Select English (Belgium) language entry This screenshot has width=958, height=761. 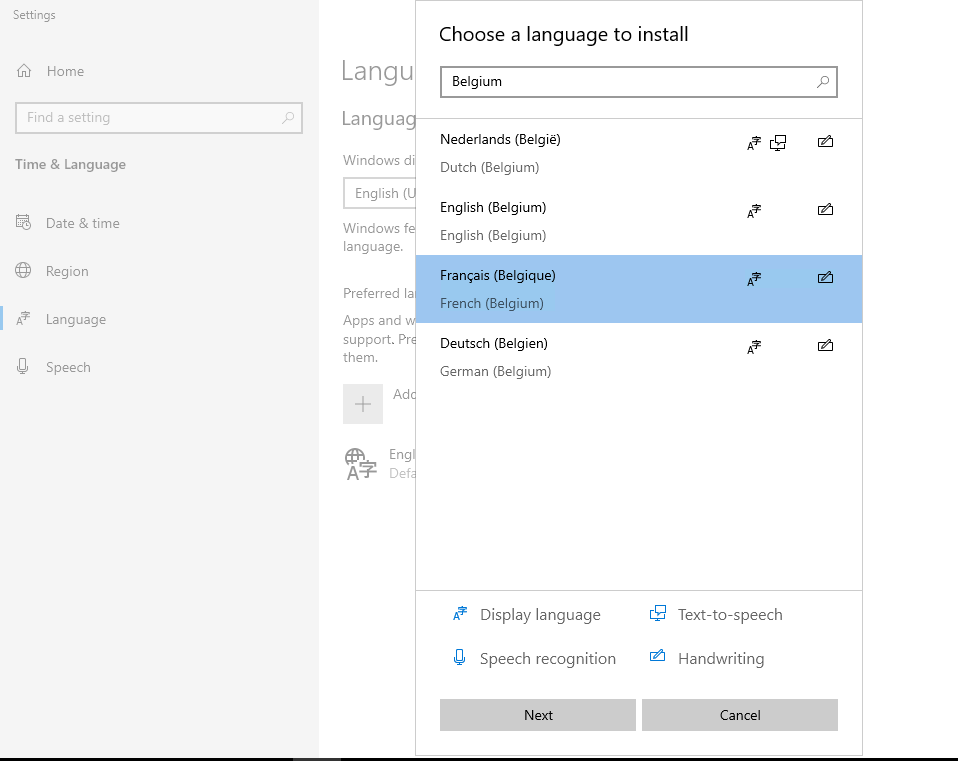(x=638, y=221)
